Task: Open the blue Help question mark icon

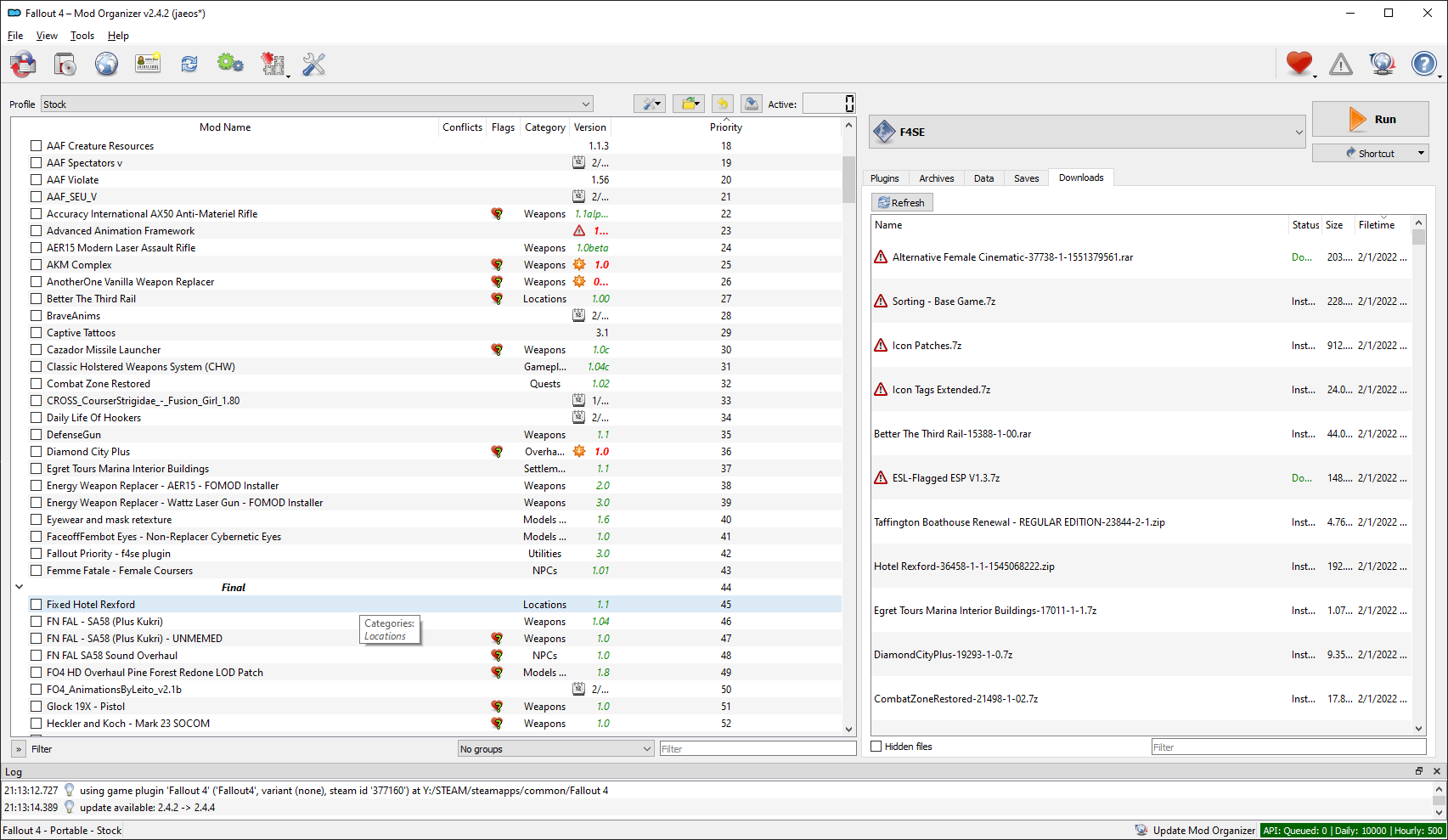Action: tap(1424, 64)
